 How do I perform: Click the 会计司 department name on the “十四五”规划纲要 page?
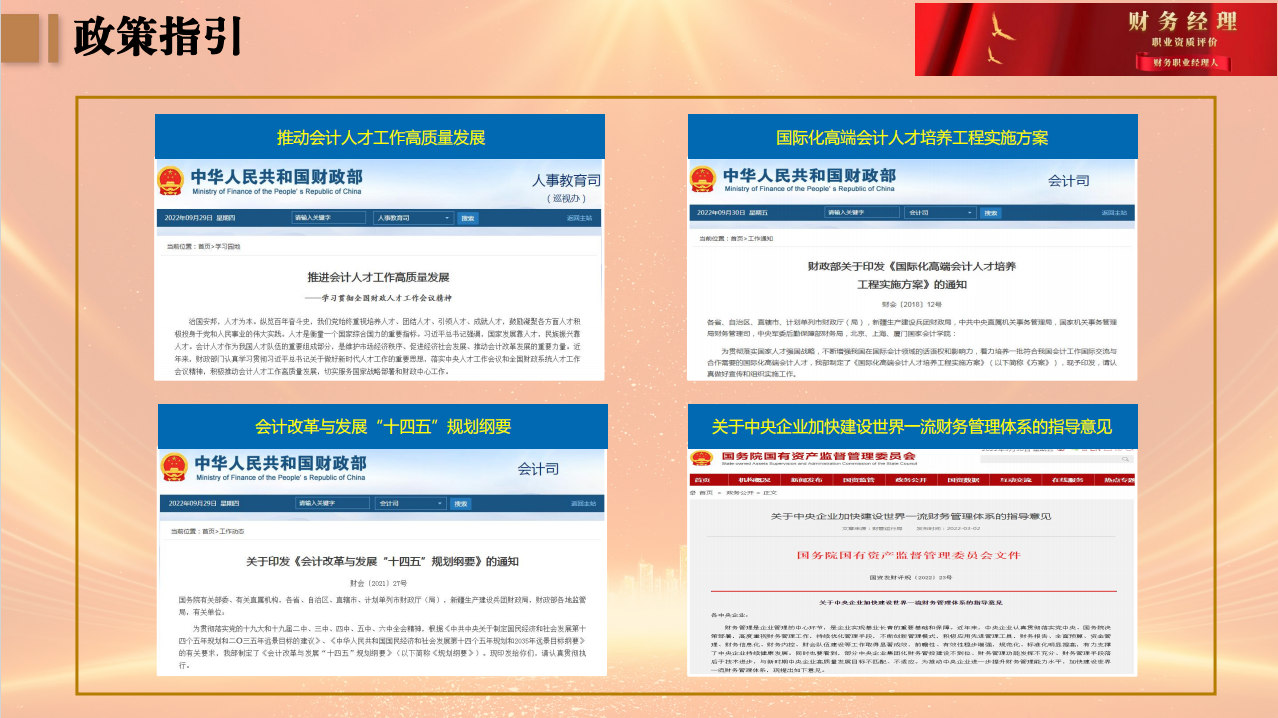point(538,468)
